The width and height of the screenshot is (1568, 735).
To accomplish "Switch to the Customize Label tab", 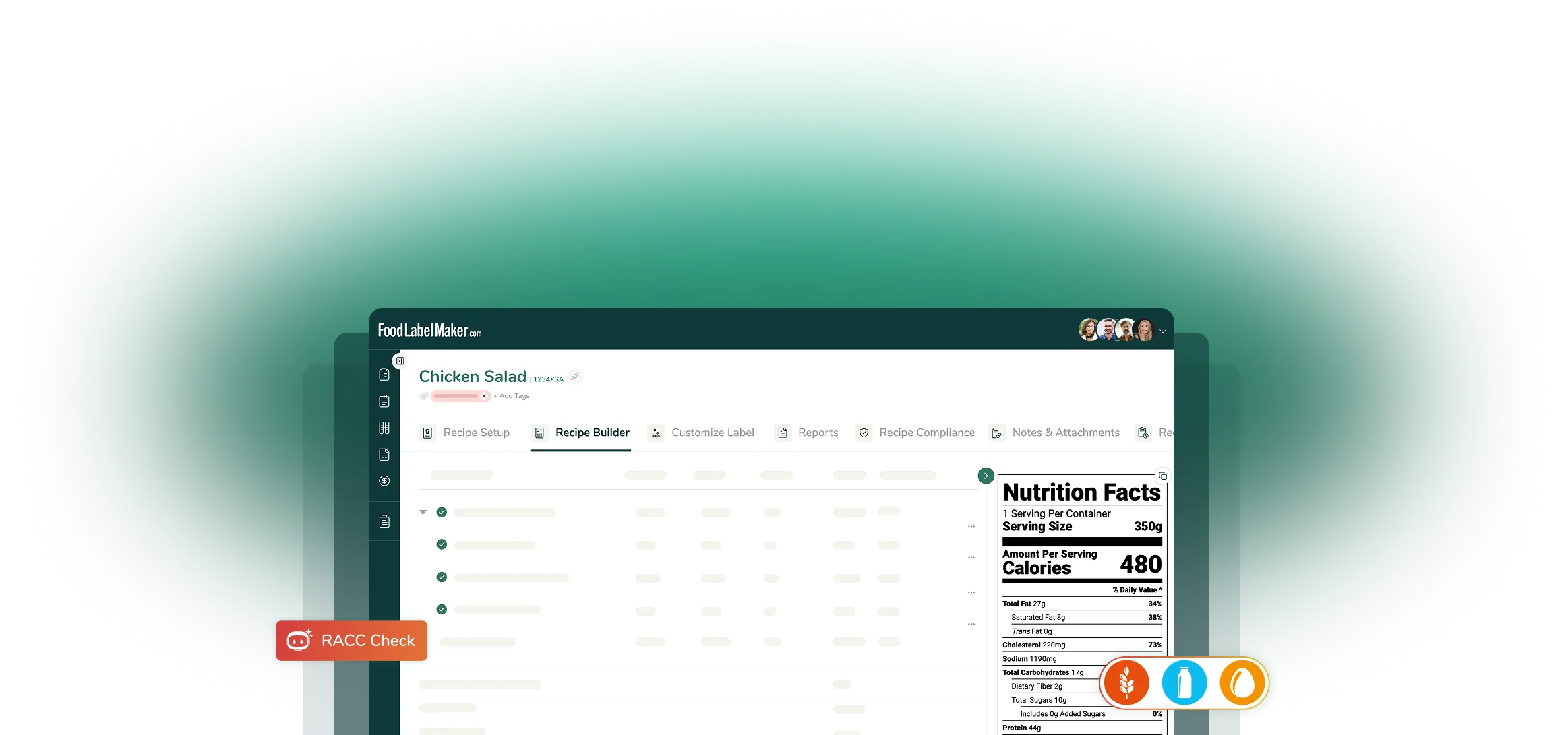I will click(712, 433).
